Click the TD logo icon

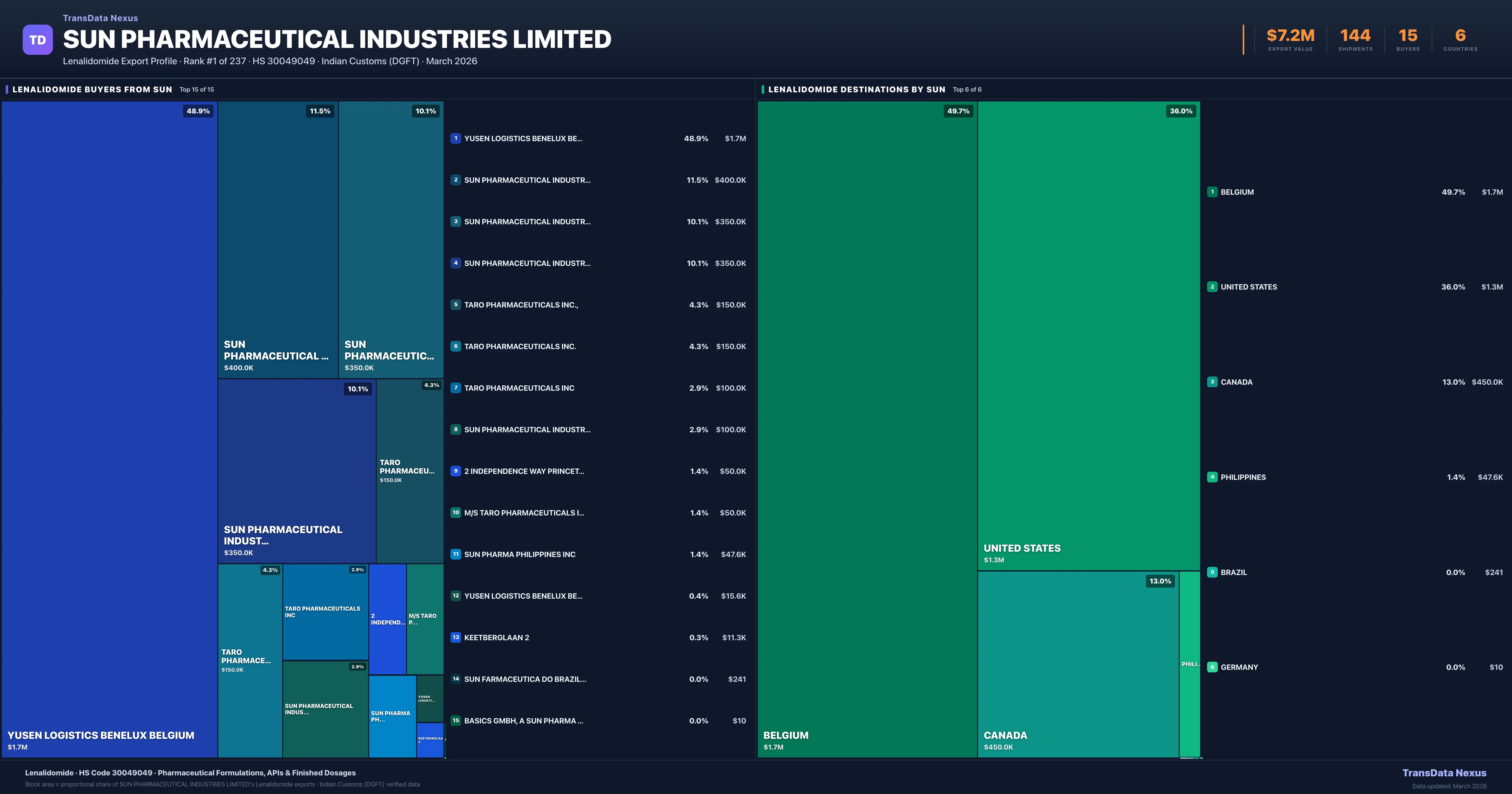point(37,40)
